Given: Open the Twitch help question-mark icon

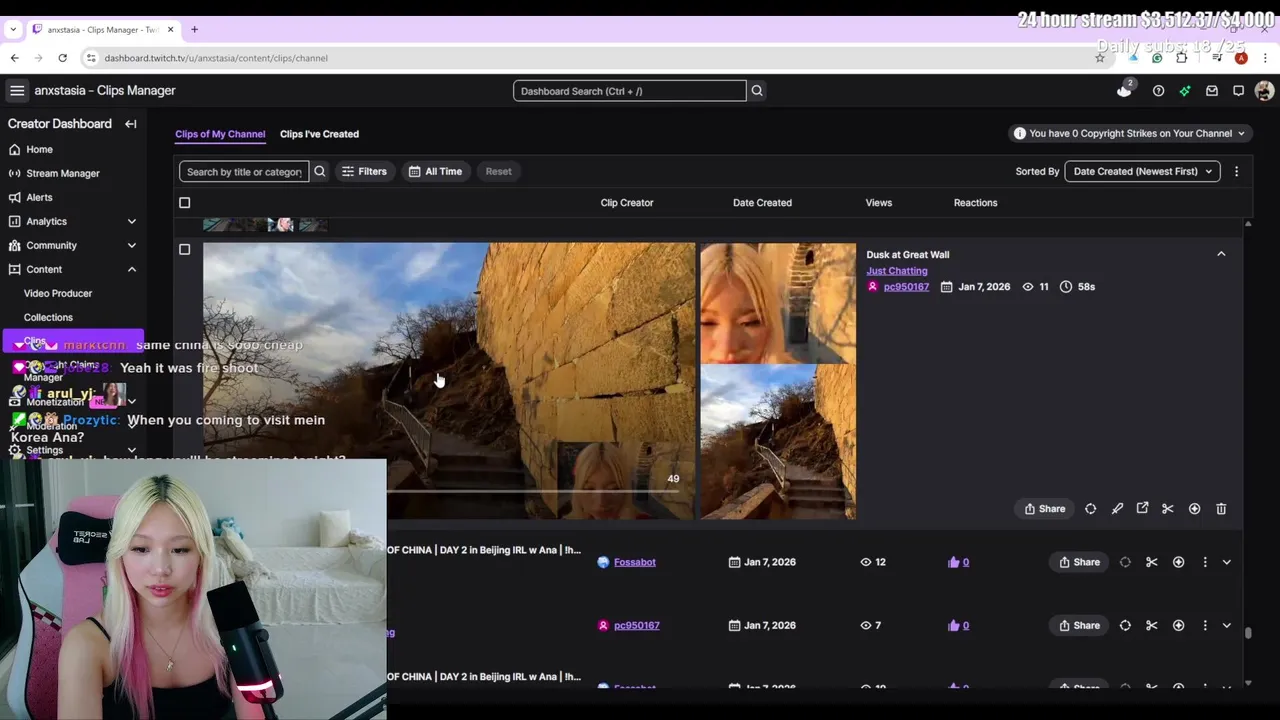Looking at the screenshot, I should pyautogui.click(x=1158, y=91).
